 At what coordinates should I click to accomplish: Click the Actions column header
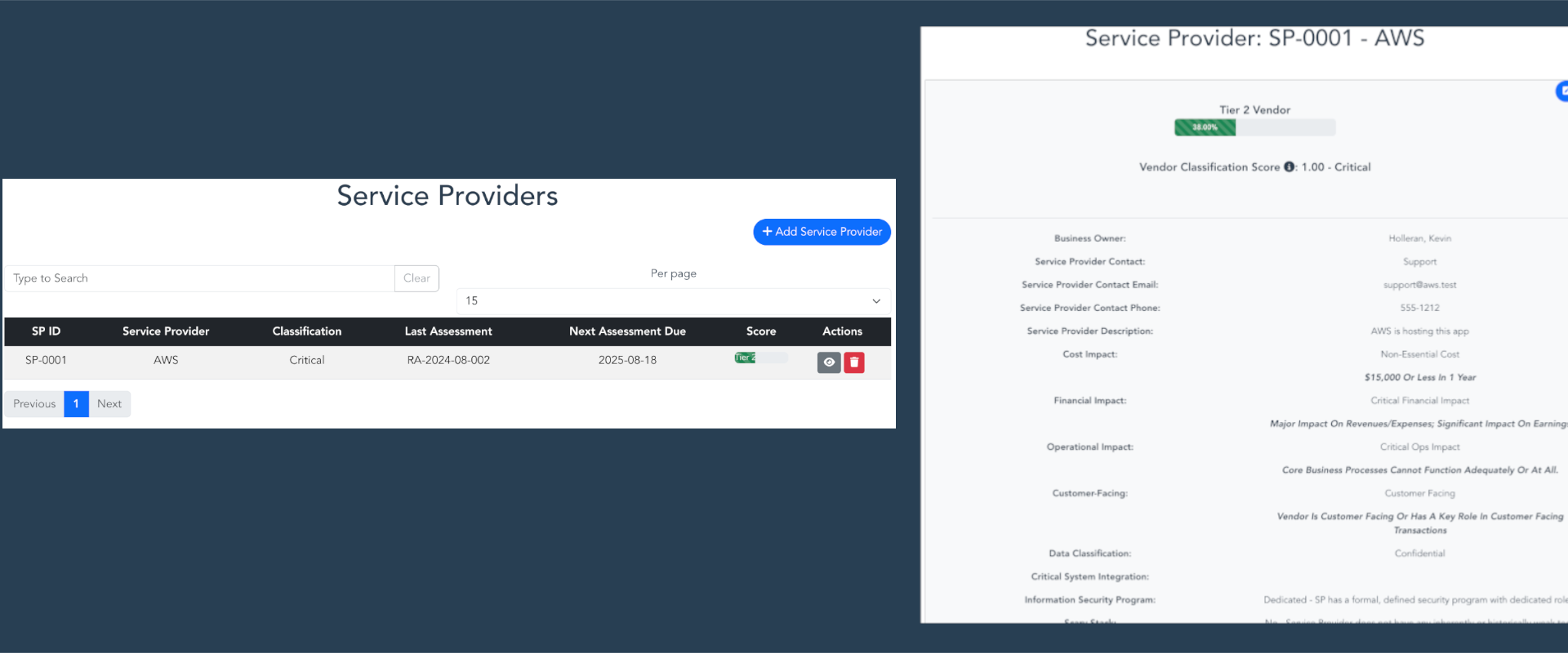point(842,331)
